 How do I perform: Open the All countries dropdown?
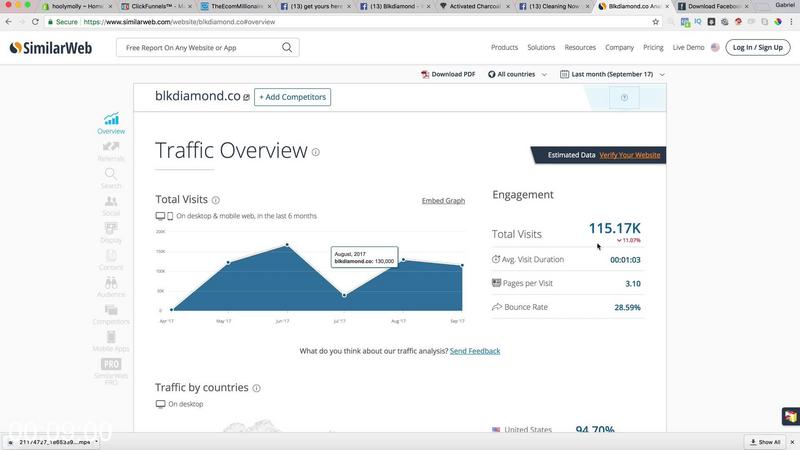click(x=517, y=74)
